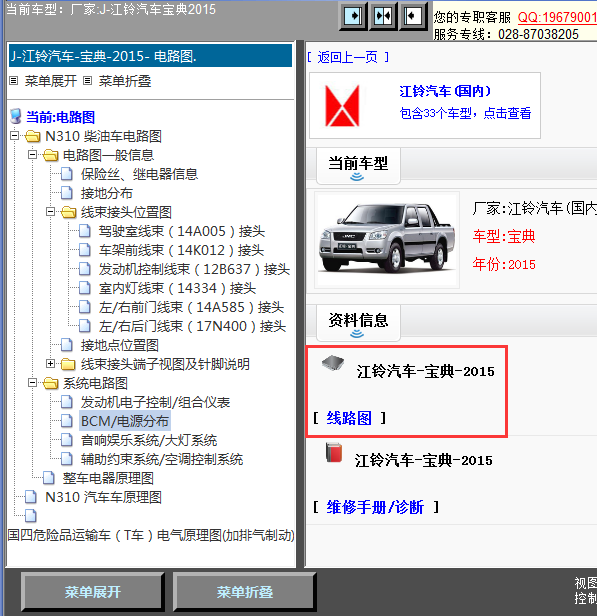
Task: Click the 当前:电路图 label text
Action: pyautogui.click(x=60, y=117)
